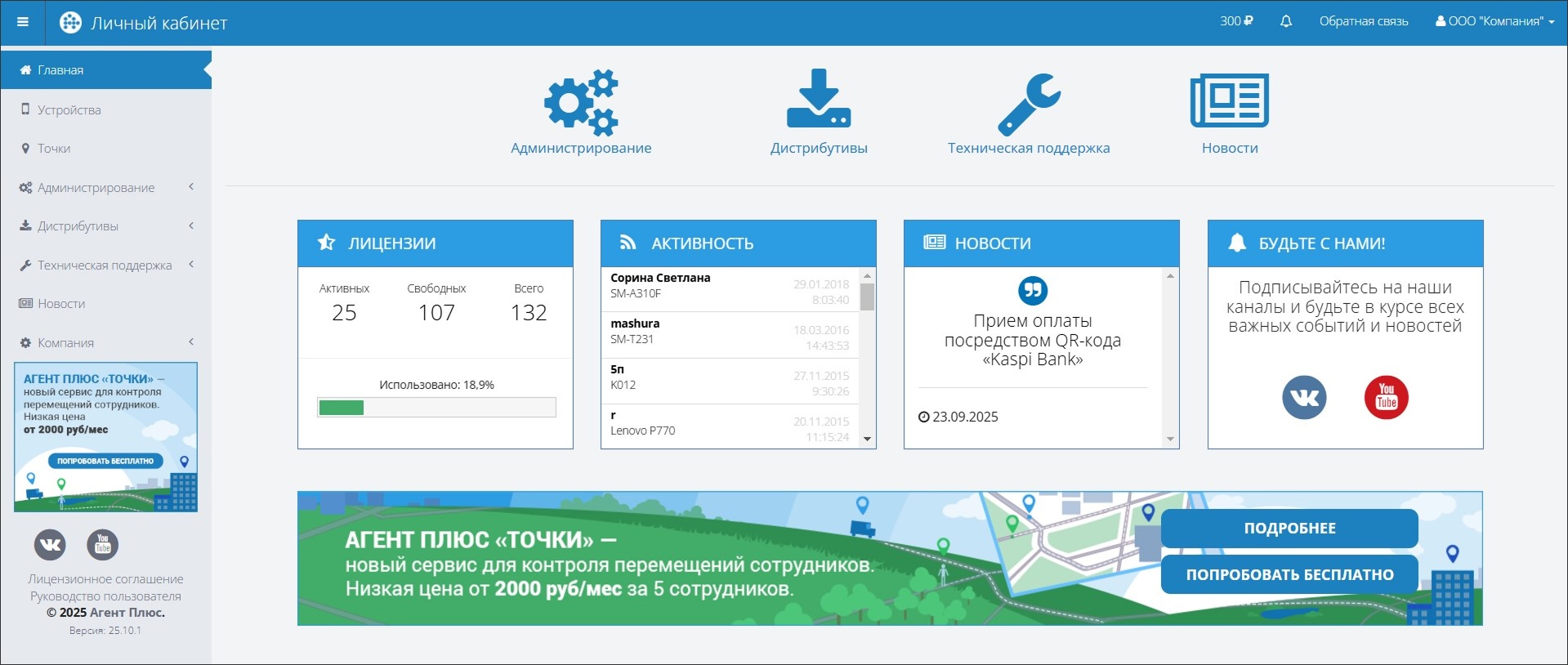
Task: Click the large Новости newspaper icon
Action: point(1229,100)
